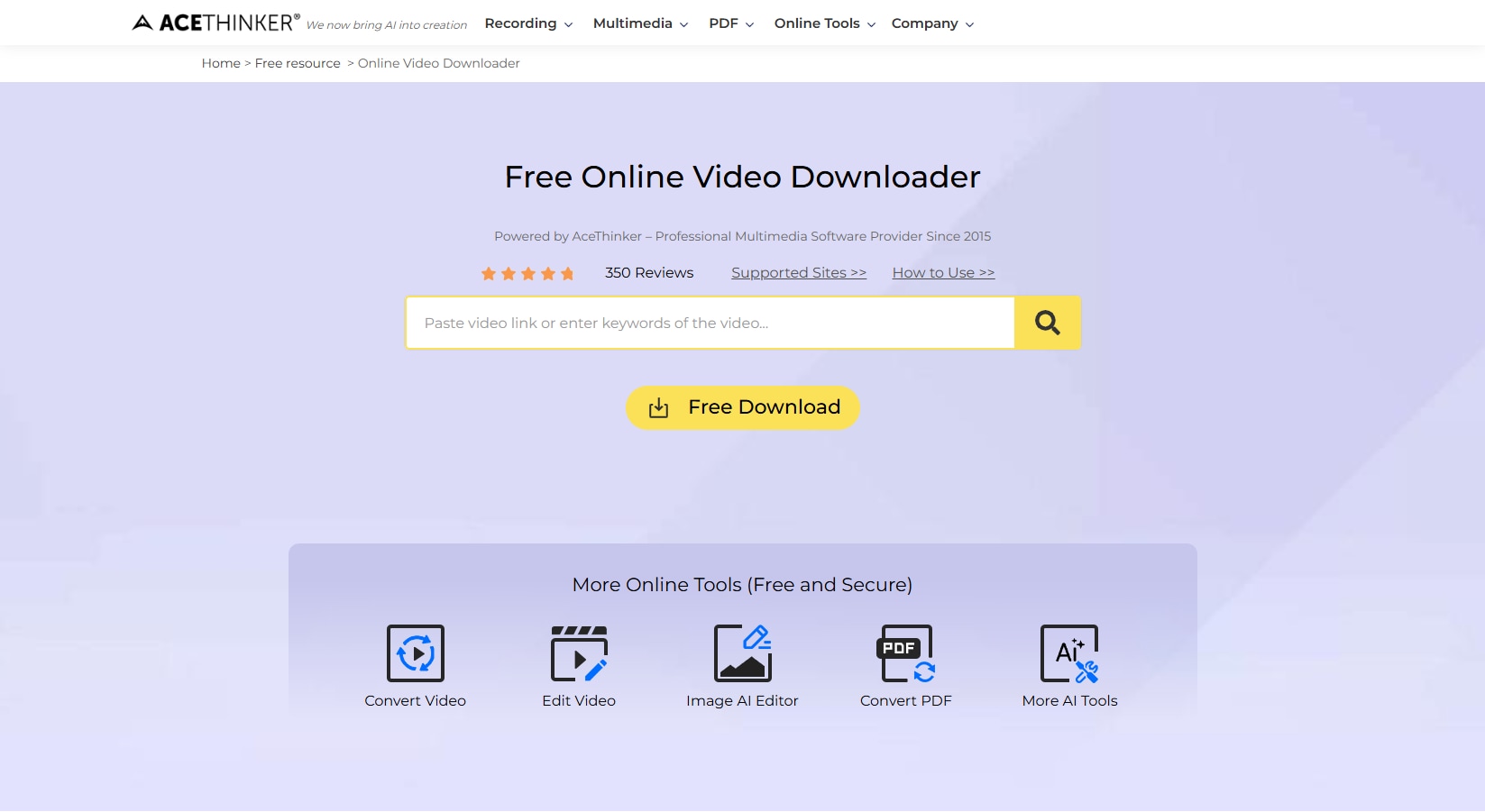This screenshot has width=1485, height=812.
Task: Click the download icon on Free Download button
Action: coord(659,407)
